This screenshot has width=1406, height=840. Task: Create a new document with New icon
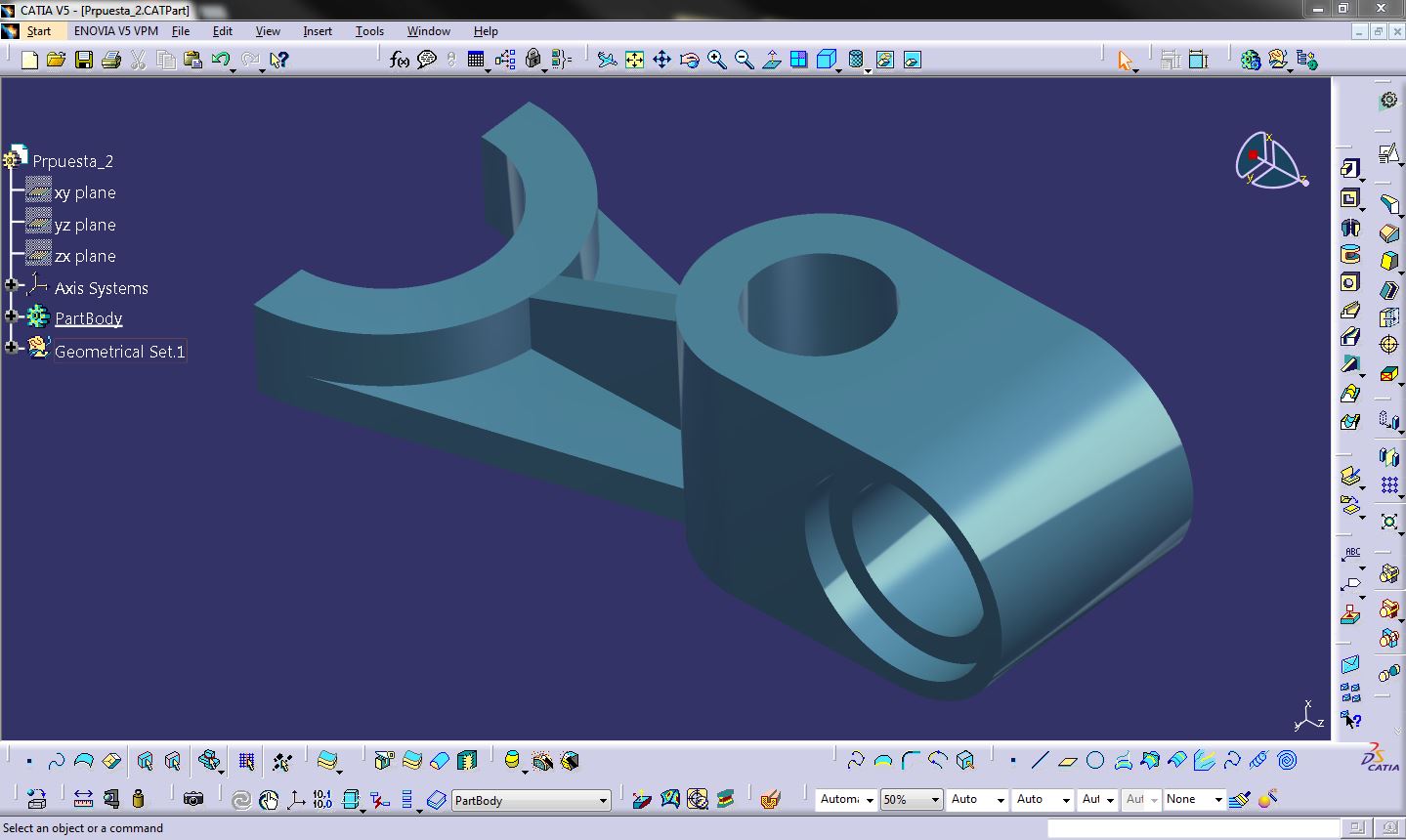(29, 61)
